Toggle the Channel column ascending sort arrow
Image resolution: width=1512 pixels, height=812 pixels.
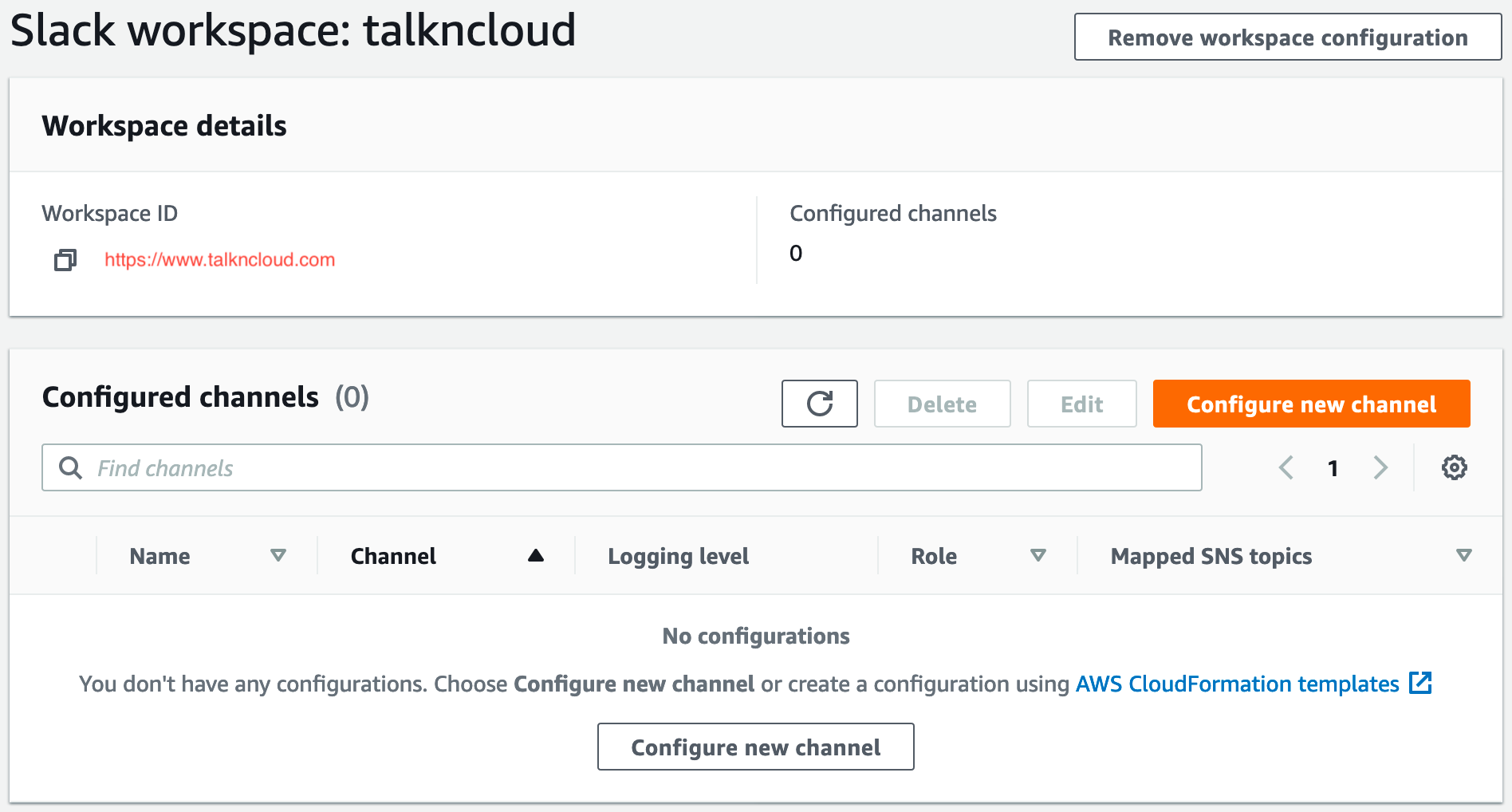(536, 555)
